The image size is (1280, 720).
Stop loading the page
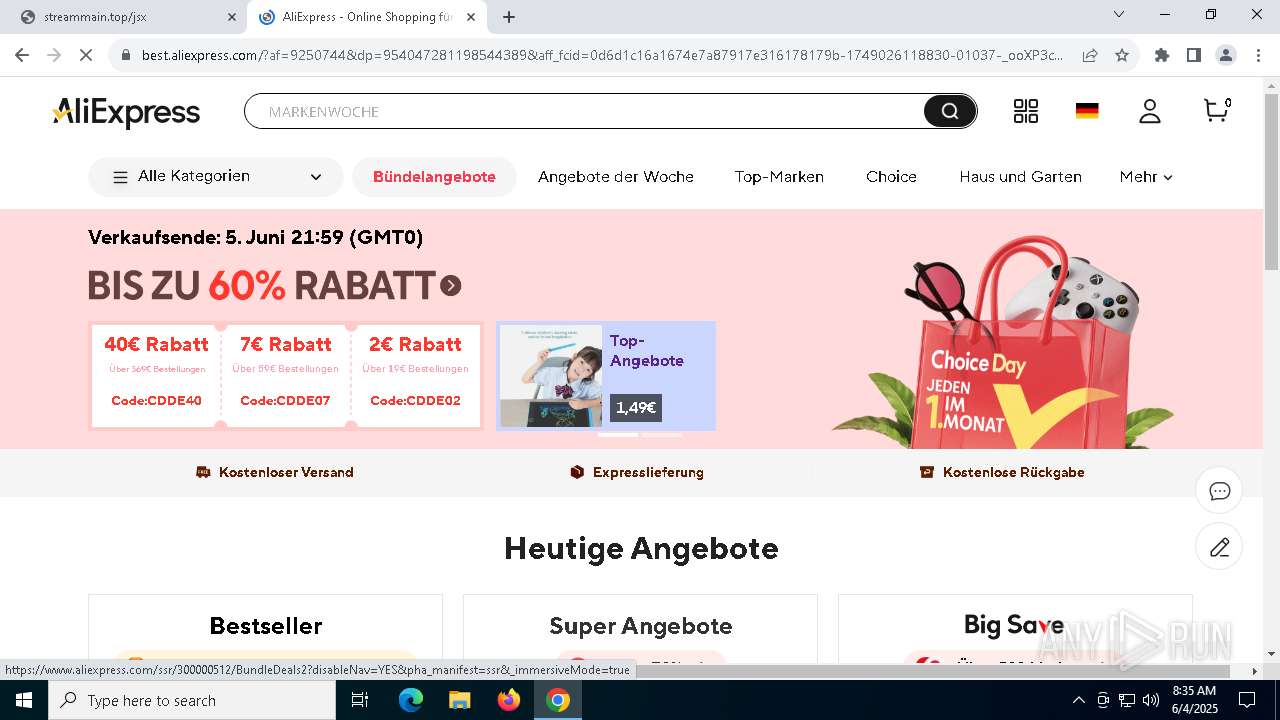[x=86, y=55]
